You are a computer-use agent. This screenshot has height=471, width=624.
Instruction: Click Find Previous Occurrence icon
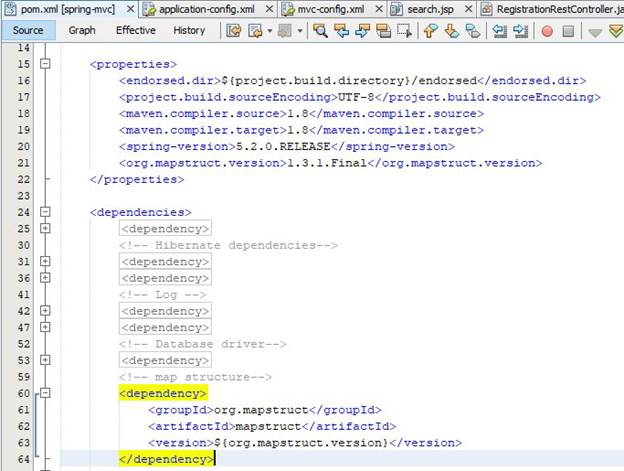point(341,31)
